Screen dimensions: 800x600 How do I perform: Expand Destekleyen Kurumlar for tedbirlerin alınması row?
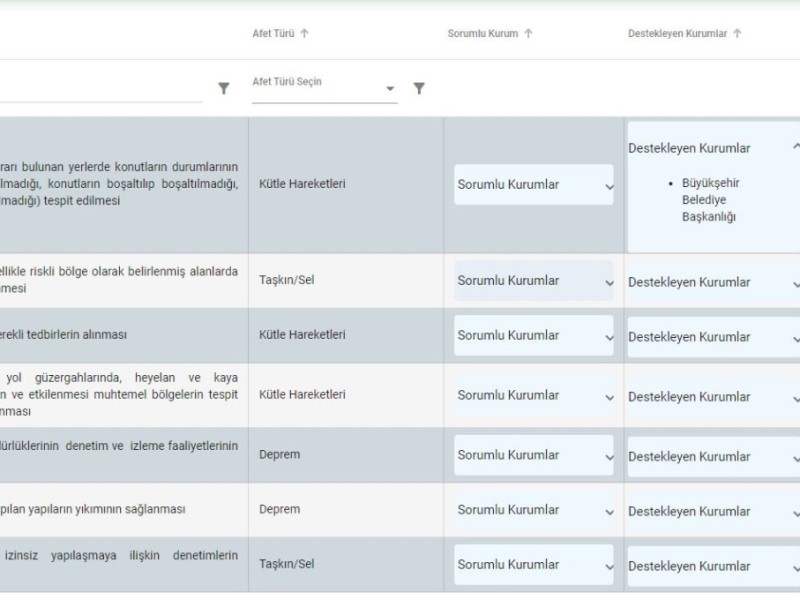(712, 337)
